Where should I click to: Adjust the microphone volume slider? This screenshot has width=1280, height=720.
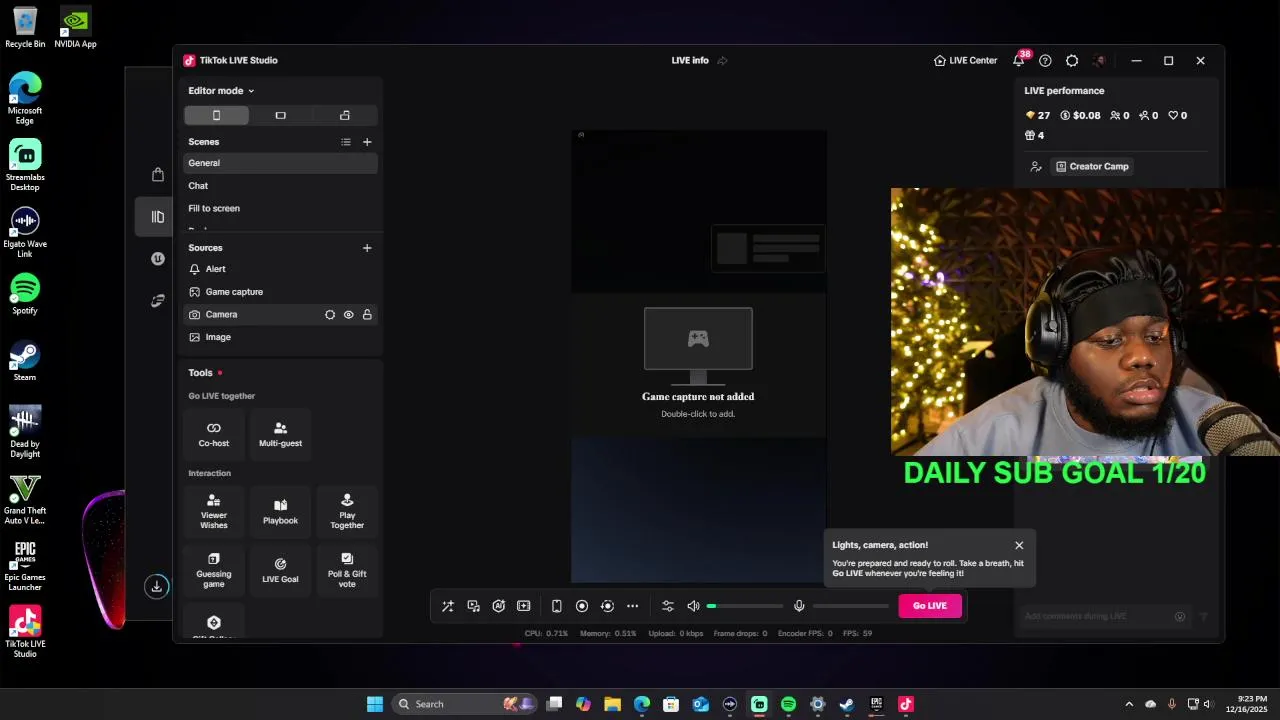coord(850,606)
